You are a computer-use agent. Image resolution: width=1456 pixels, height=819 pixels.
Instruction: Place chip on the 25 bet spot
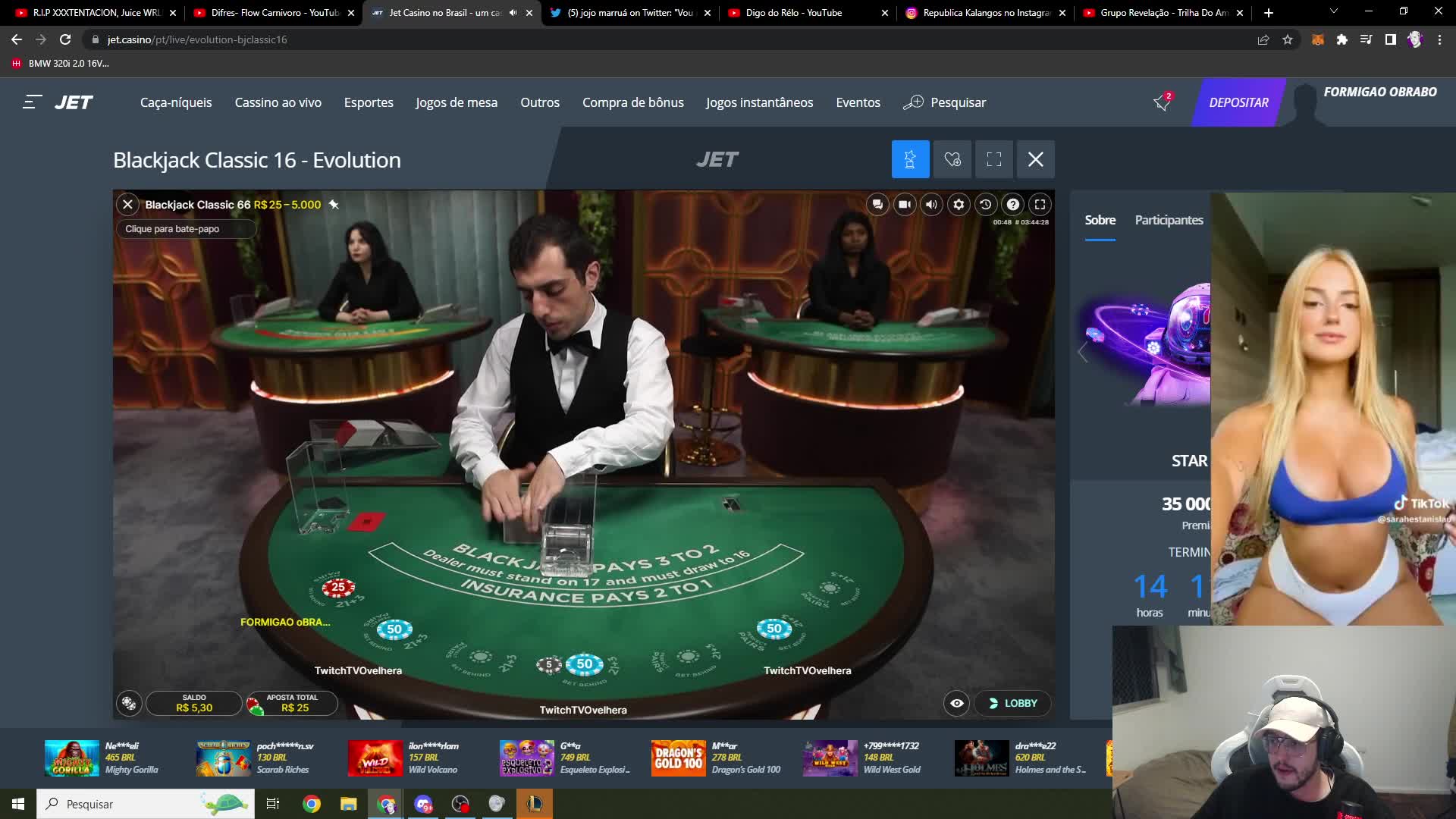coord(338,587)
